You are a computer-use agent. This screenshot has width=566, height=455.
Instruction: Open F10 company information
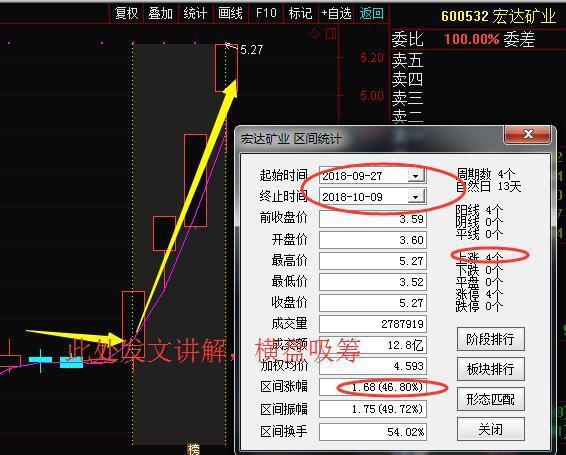tap(266, 14)
